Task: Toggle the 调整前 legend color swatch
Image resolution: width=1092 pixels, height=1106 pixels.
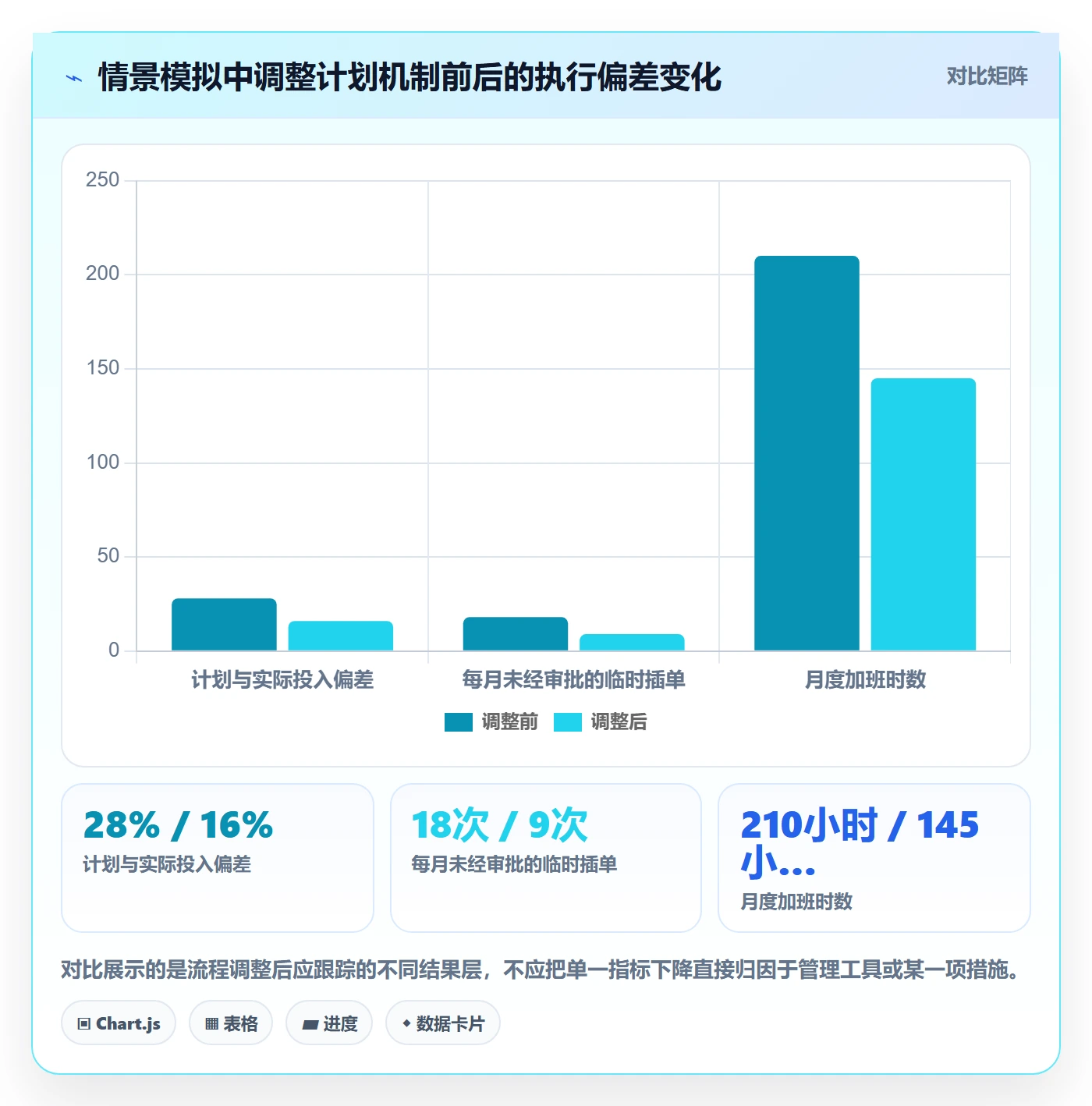Action: tap(459, 722)
